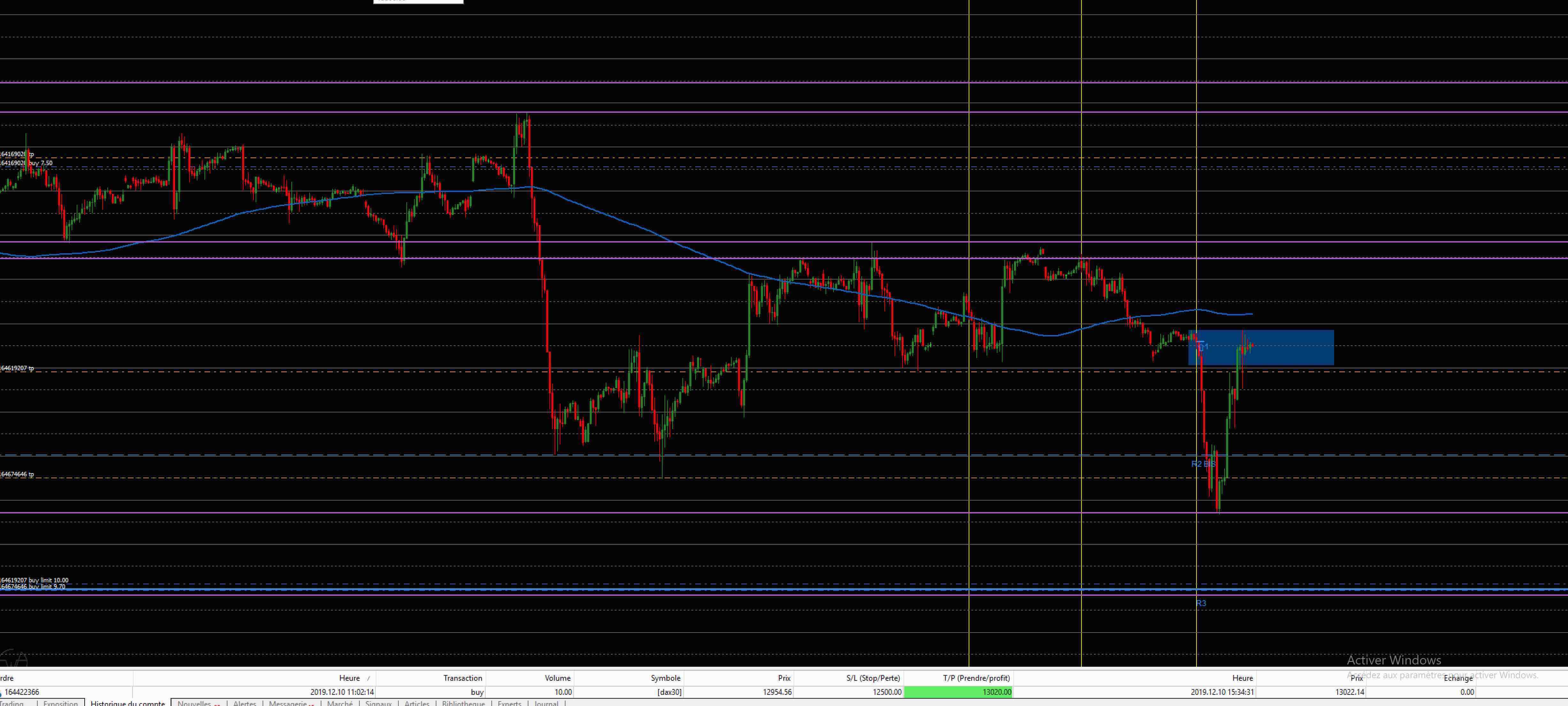Click the volume value 10.00
The width and height of the screenshot is (1568, 706).
coord(563,692)
